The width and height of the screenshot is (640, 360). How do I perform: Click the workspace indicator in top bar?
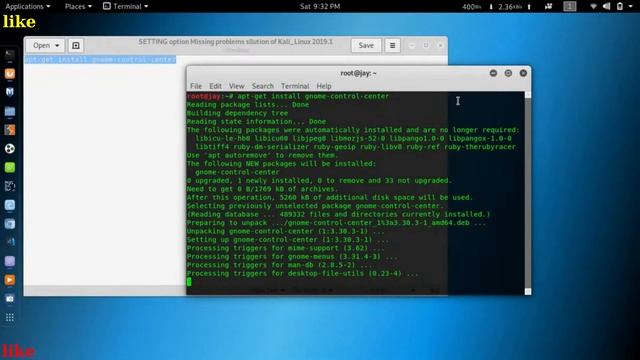pyautogui.click(x=570, y=6)
